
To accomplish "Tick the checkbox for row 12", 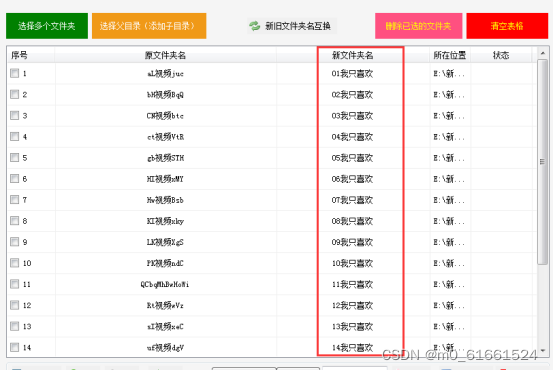I will 14,305.
